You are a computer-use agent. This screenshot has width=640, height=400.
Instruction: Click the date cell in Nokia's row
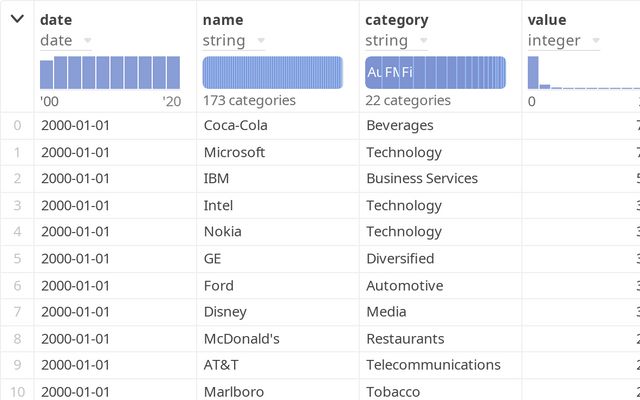click(75, 232)
